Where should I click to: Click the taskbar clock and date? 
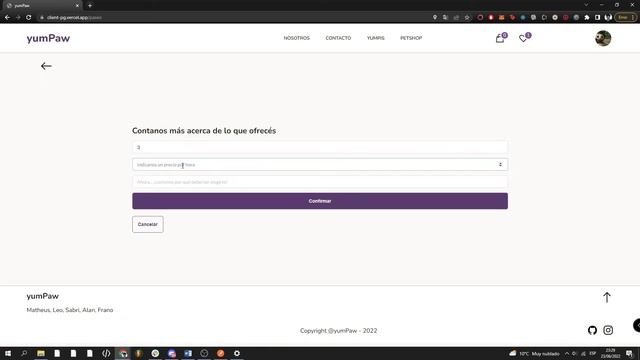(x=610, y=353)
